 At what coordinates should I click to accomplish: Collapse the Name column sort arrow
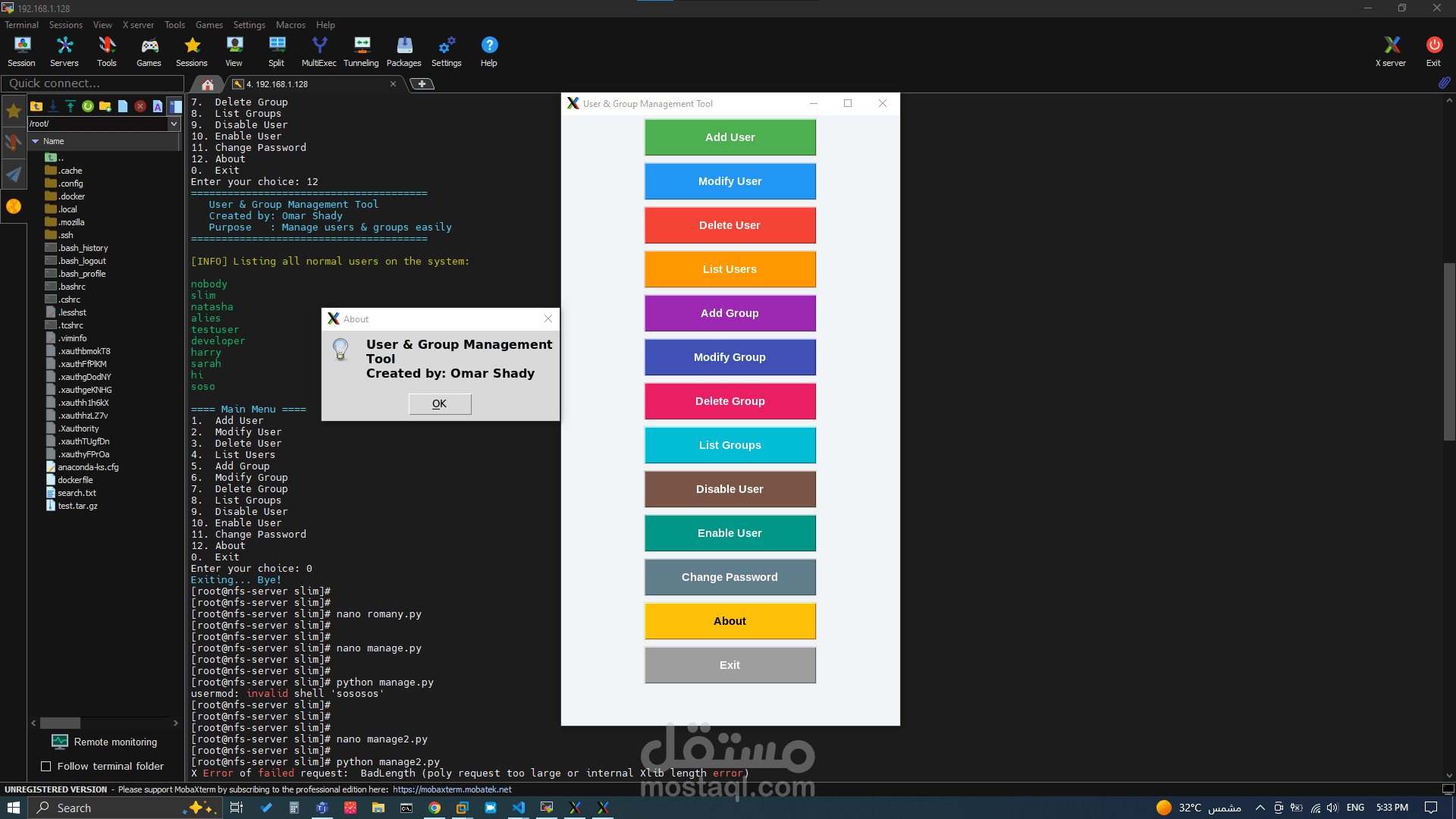coord(36,142)
